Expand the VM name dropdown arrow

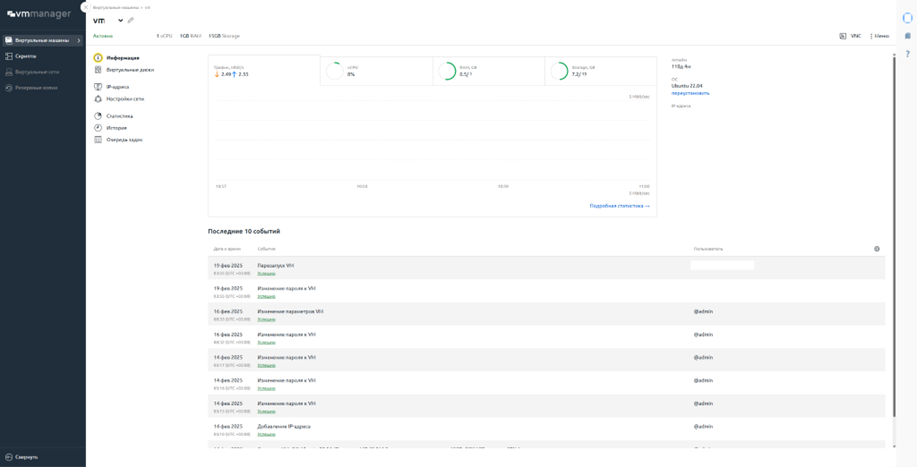tap(121, 20)
